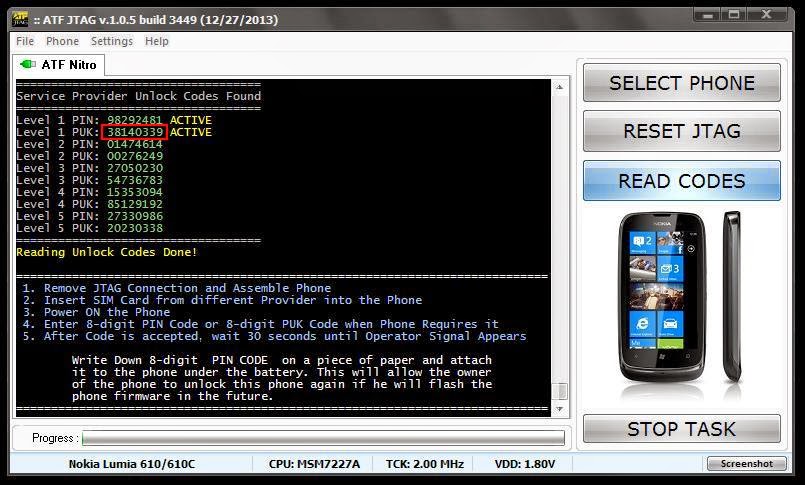Image resolution: width=805 pixels, height=485 pixels.
Task: Click step 4 'Enter 8-digit PIN Code' line
Action: (x=261, y=324)
